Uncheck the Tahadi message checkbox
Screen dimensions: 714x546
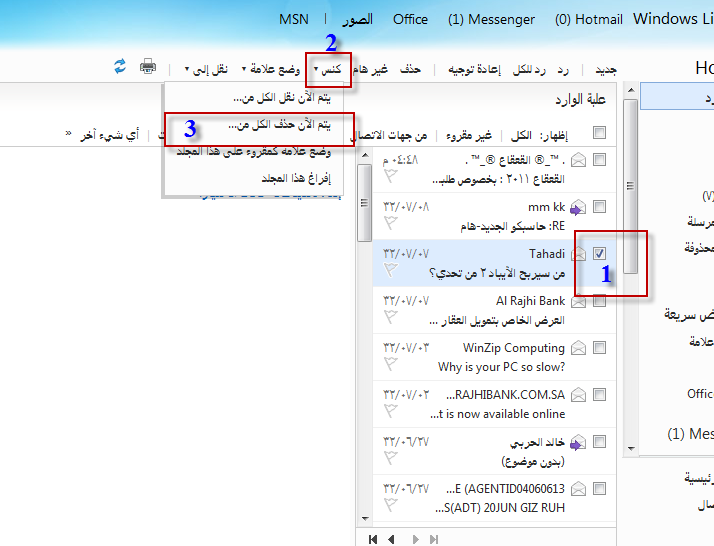click(599, 253)
